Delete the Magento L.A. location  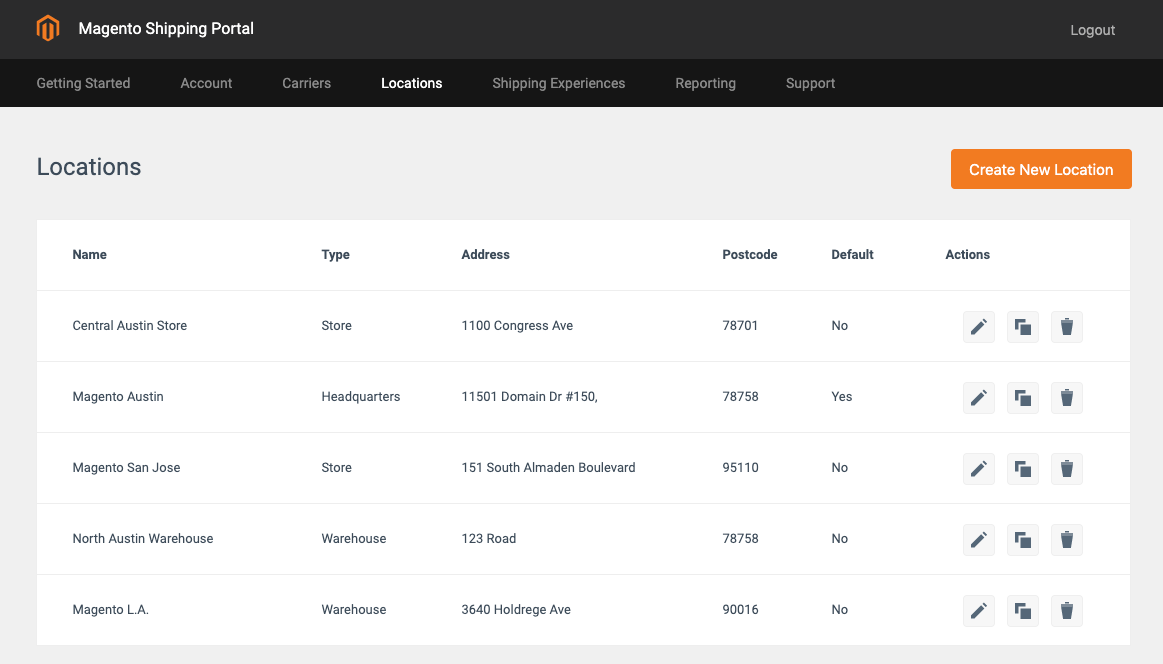(1067, 611)
